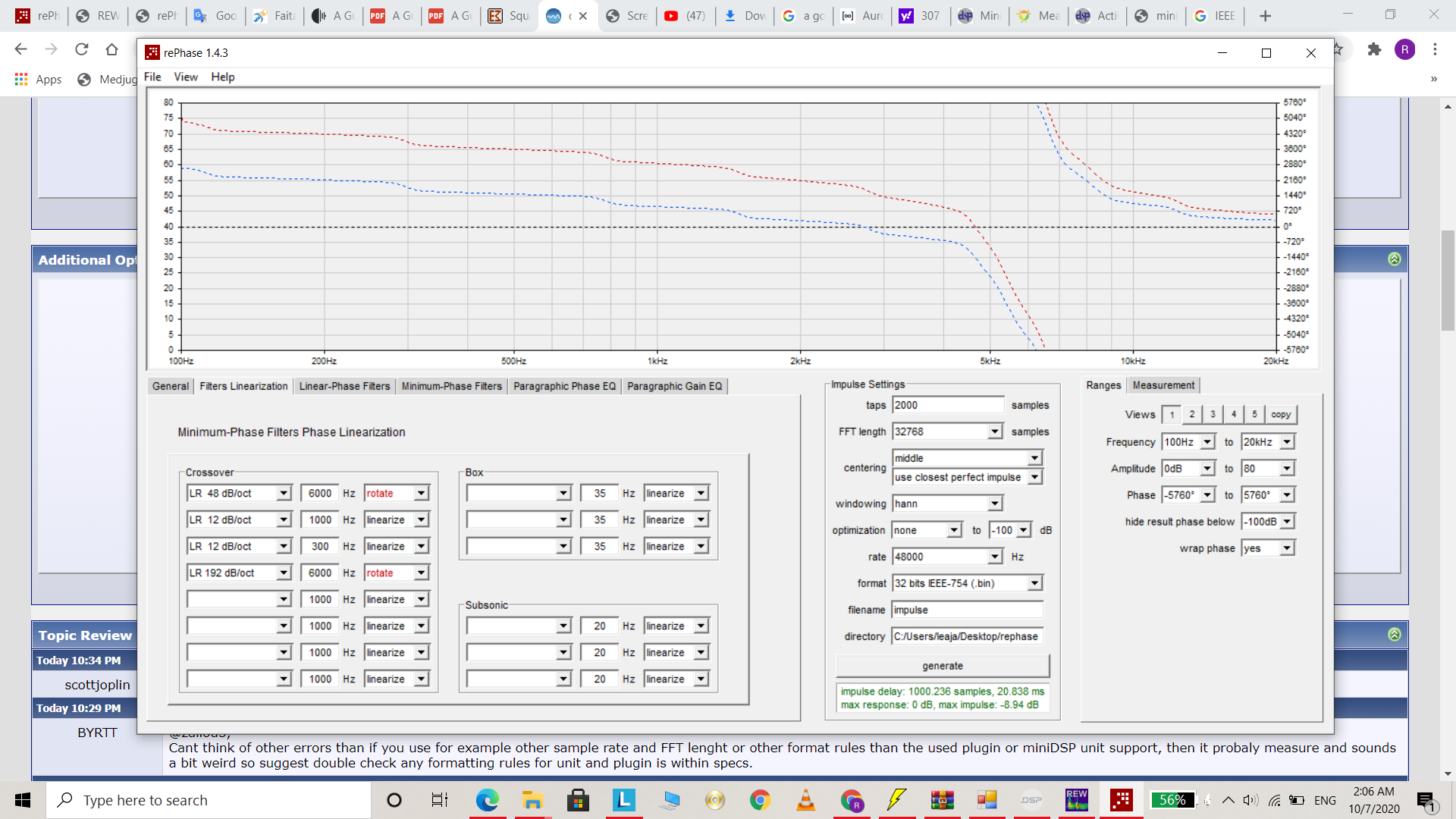Image resolution: width=1456 pixels, height=819 pixels.
Task: Open the windowing hann dropdown
Action: coord(994,504)
